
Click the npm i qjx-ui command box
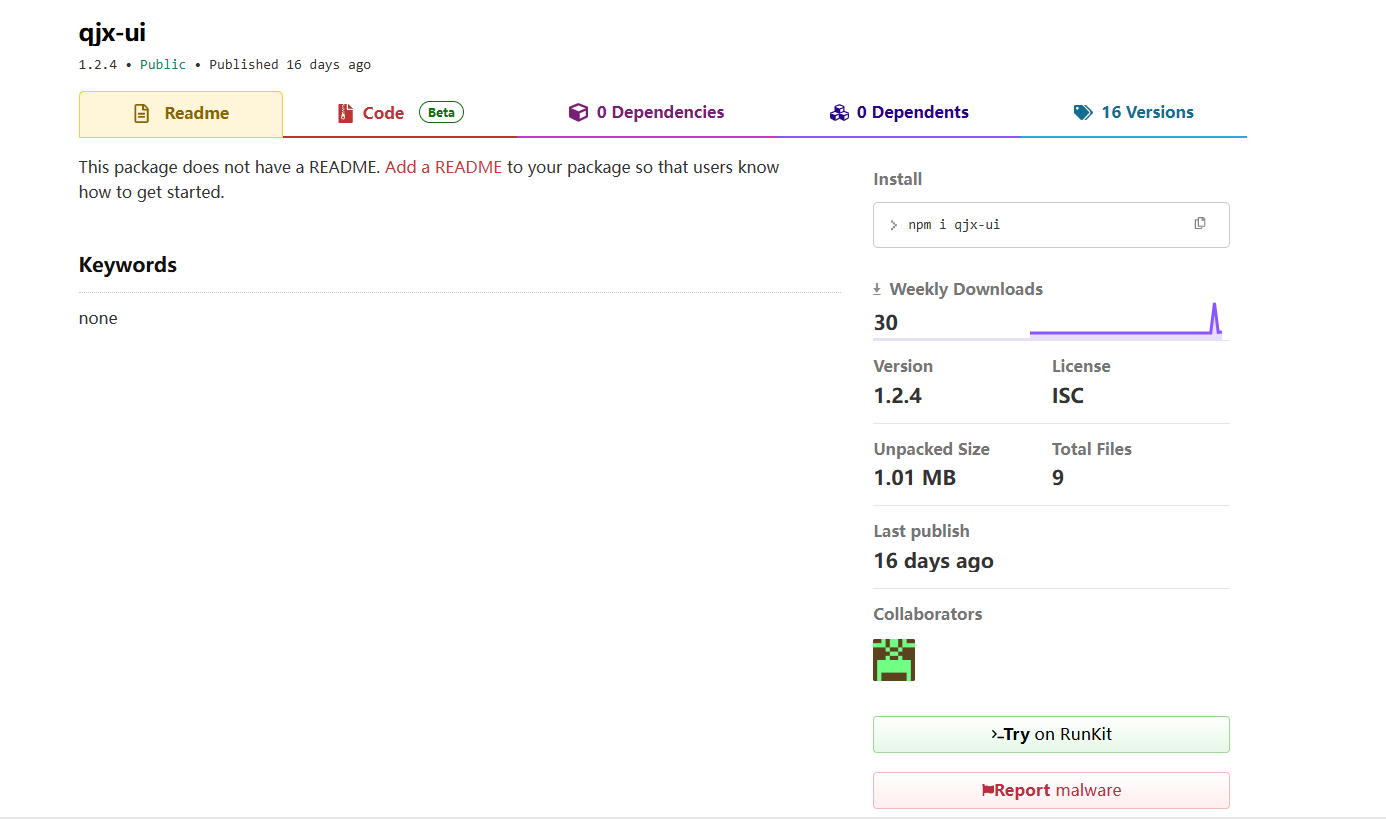(x=1051, y=225)
